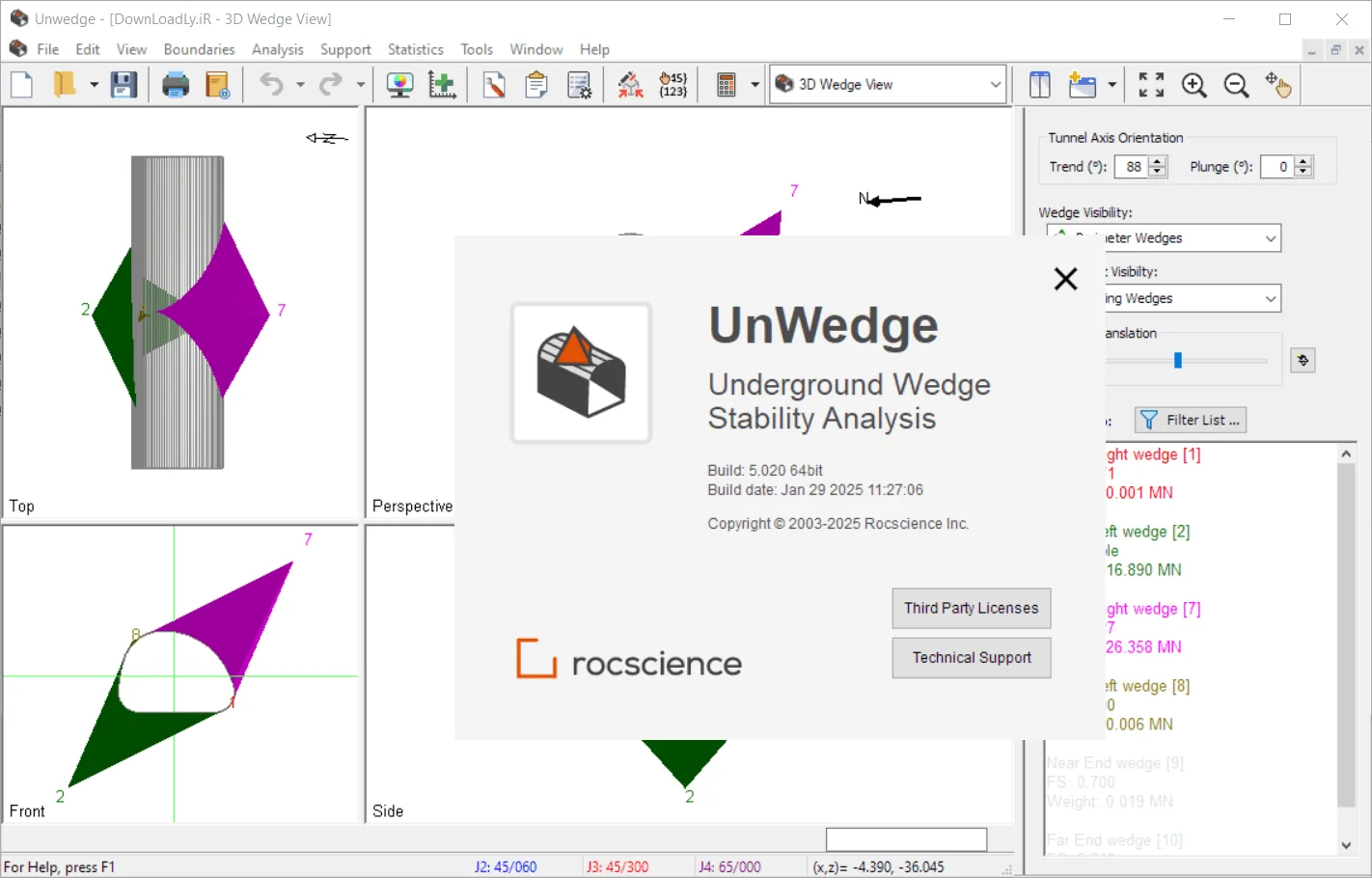Open the Tools menu
The width and height of the screenshot is (1372, 878).
(x=477, y=49)
